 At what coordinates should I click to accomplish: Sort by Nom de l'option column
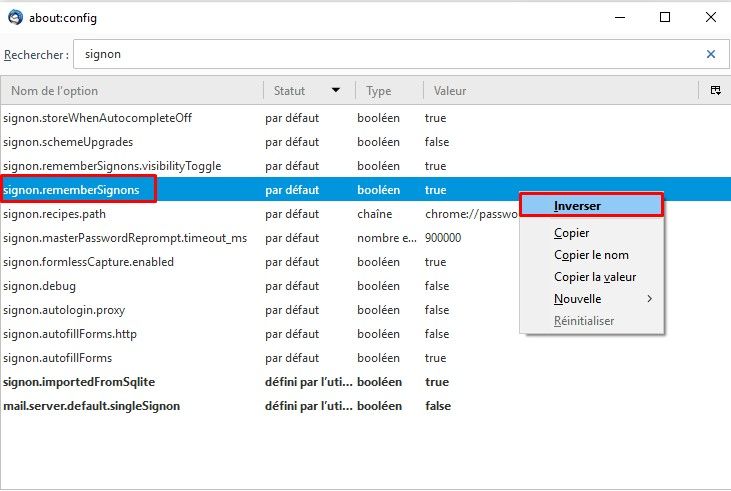pos(132,90)
